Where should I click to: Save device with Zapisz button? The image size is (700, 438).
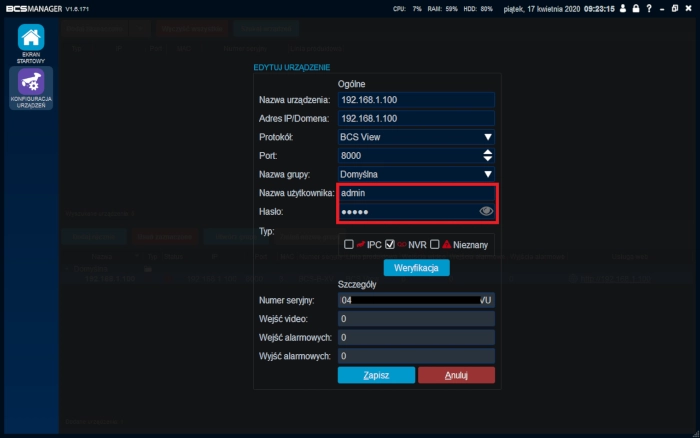376,375
